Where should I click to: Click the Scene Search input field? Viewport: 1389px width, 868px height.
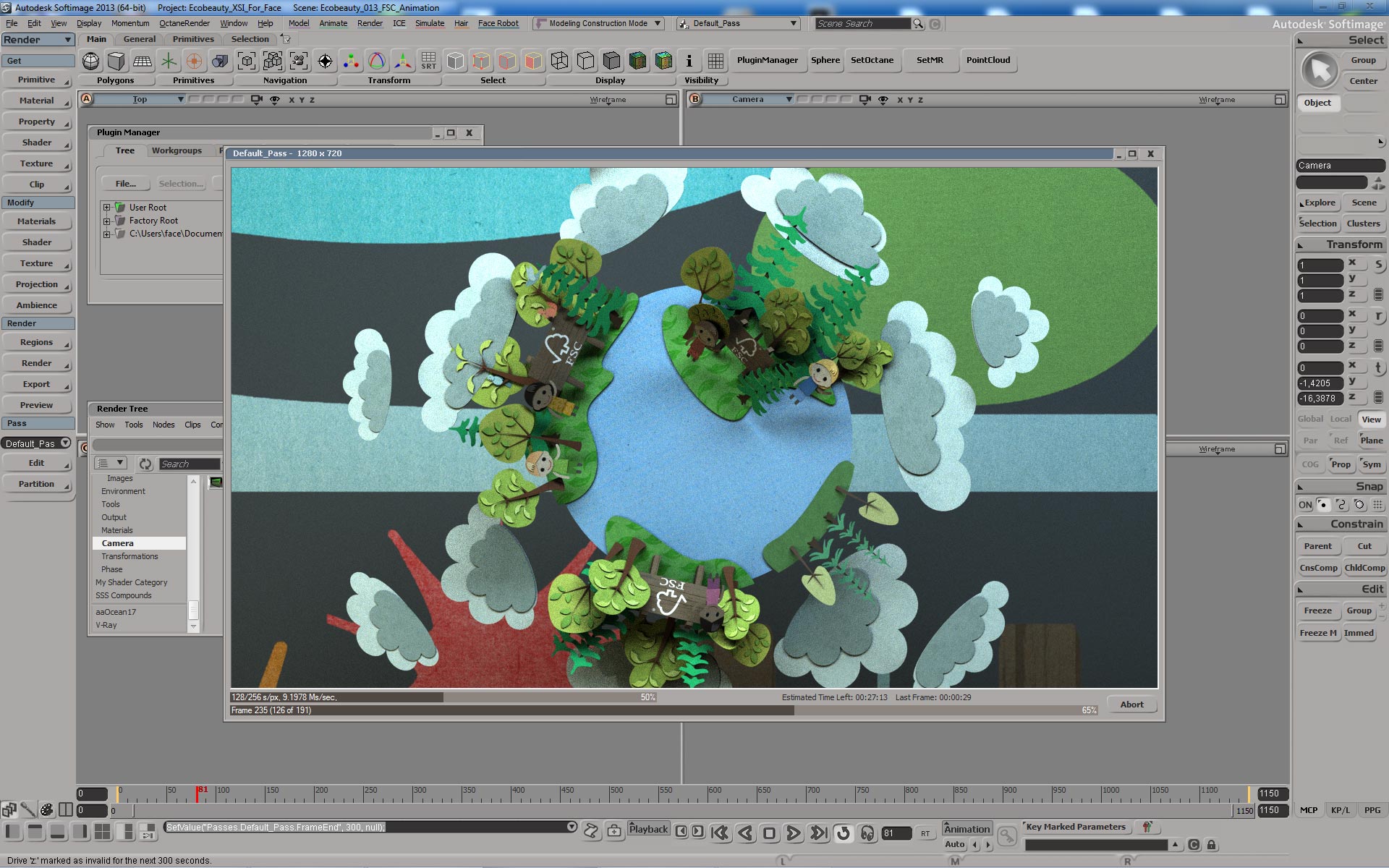point(862,24)
